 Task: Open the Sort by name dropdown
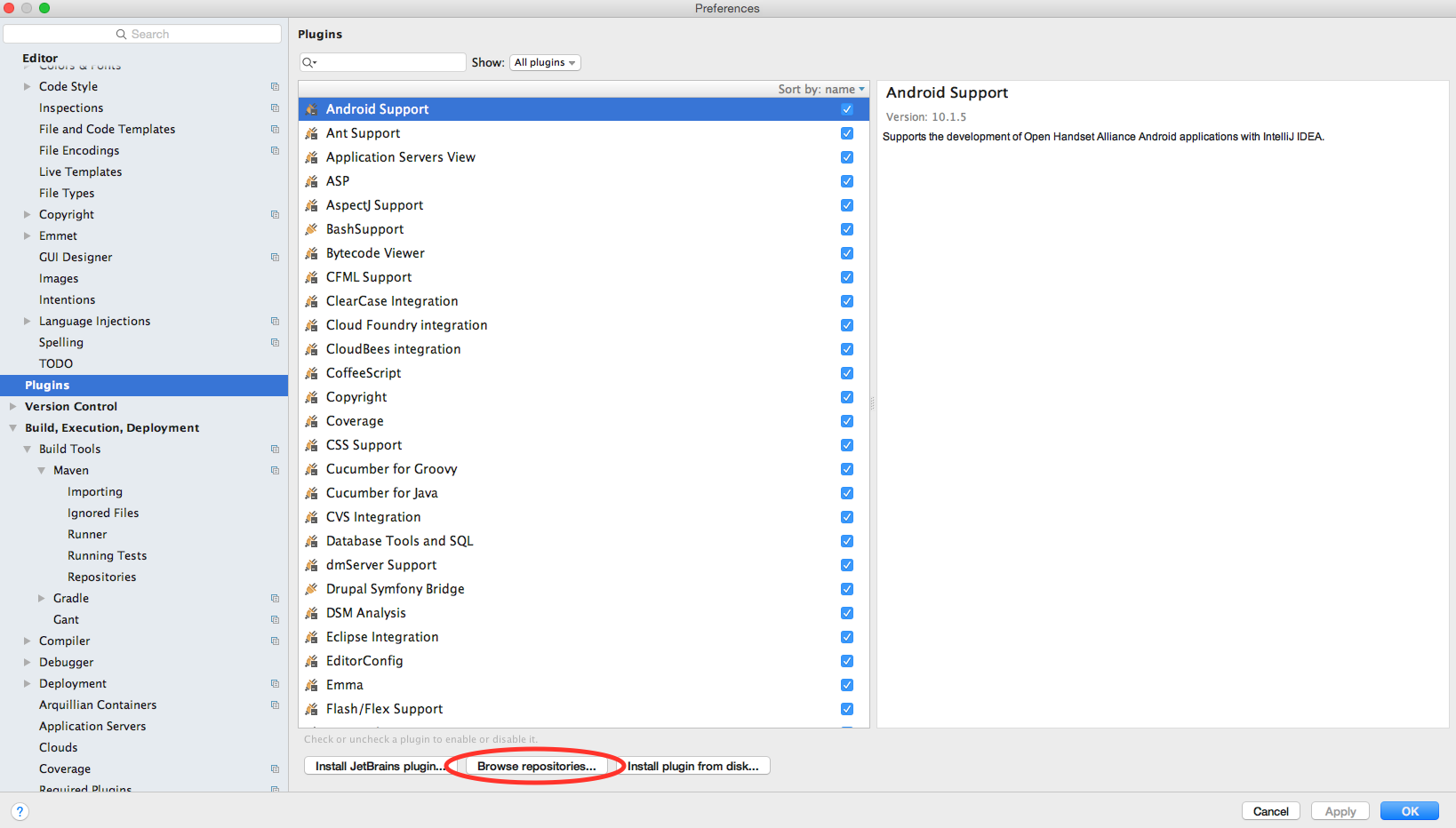coord(821,89)
